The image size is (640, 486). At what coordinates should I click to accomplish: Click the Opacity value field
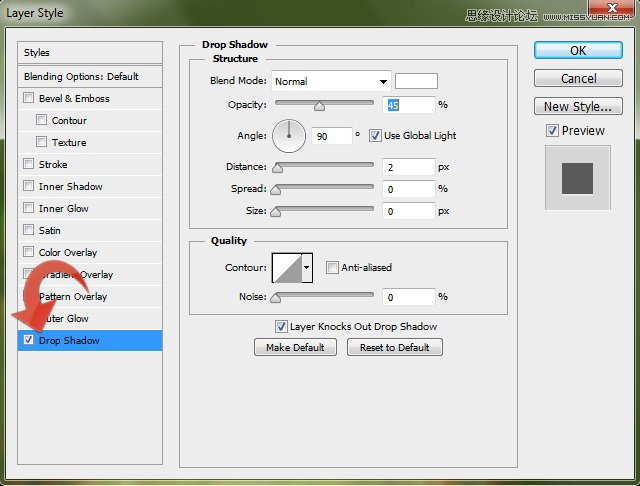click(409, 105)
